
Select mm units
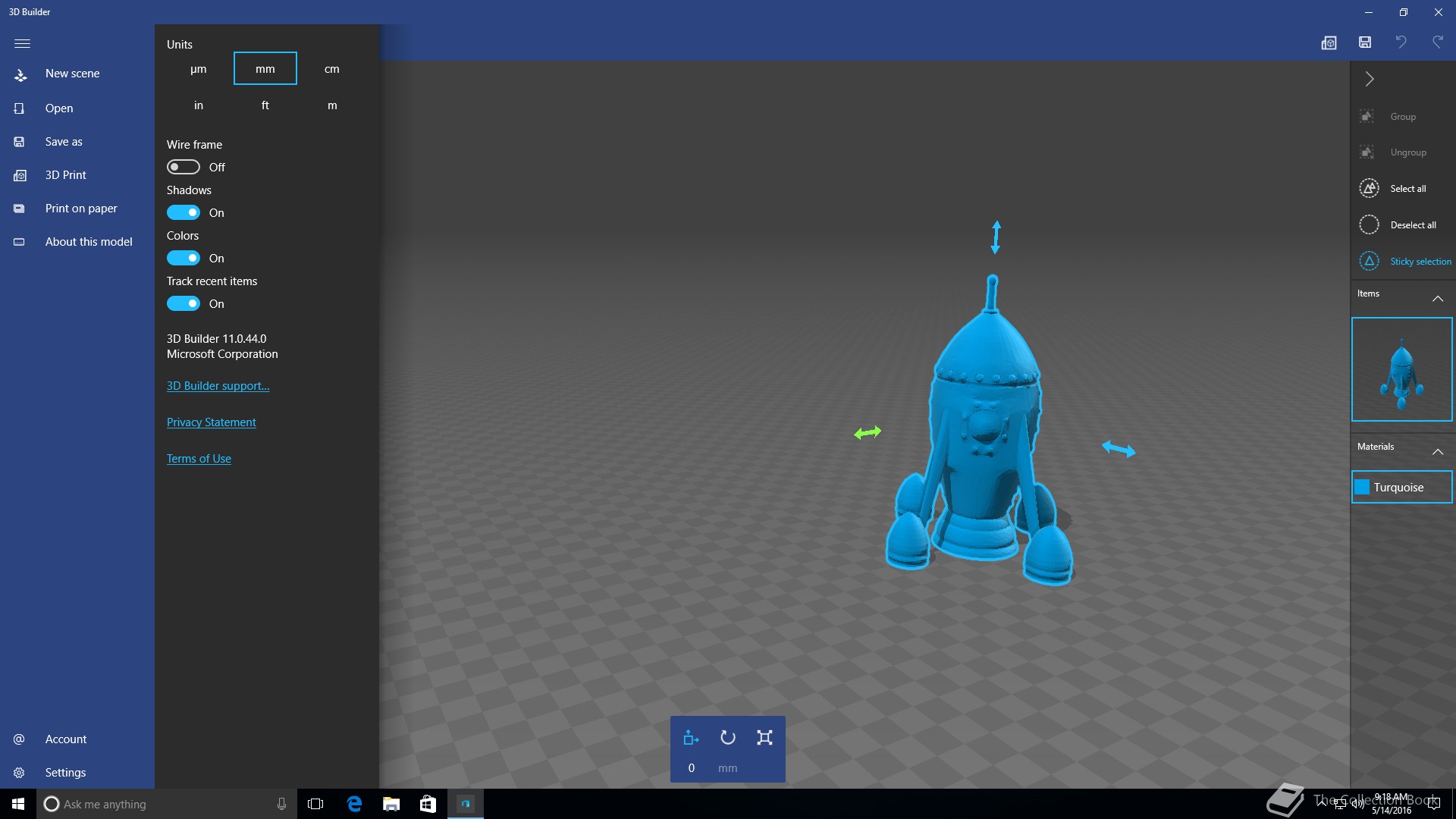(x=265, y=69)
